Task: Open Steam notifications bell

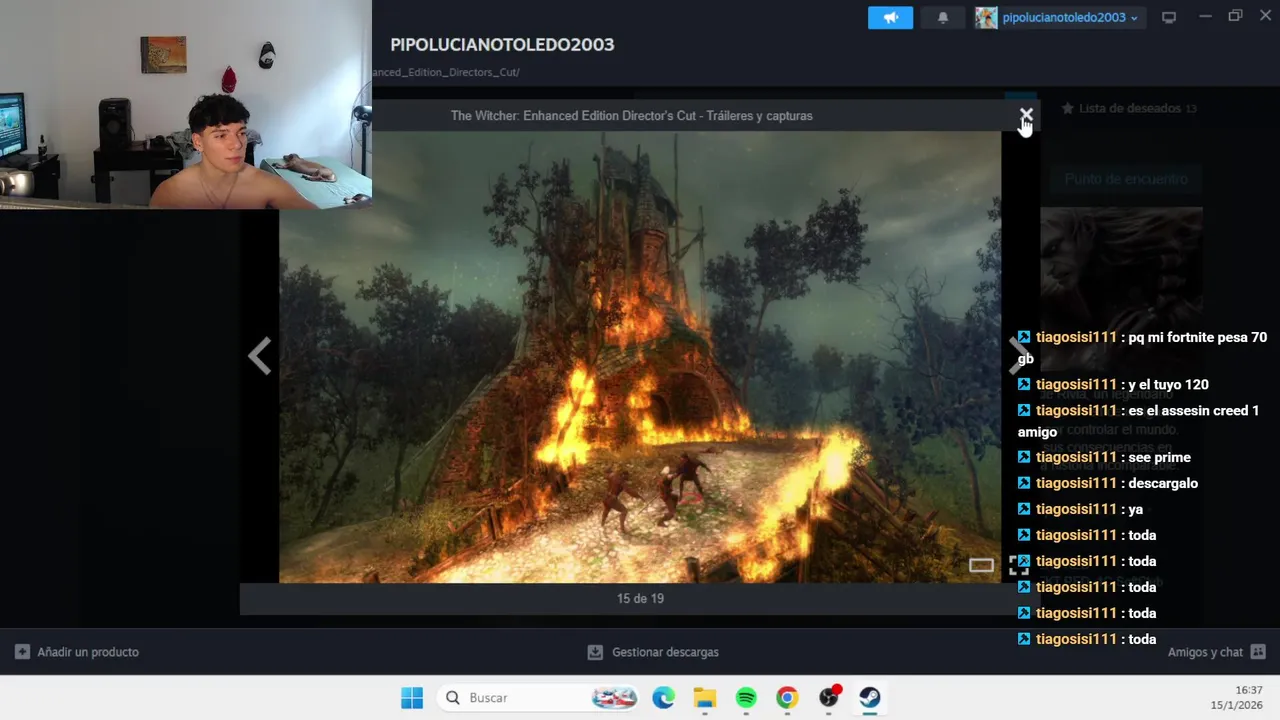Action: coord(942,17)
